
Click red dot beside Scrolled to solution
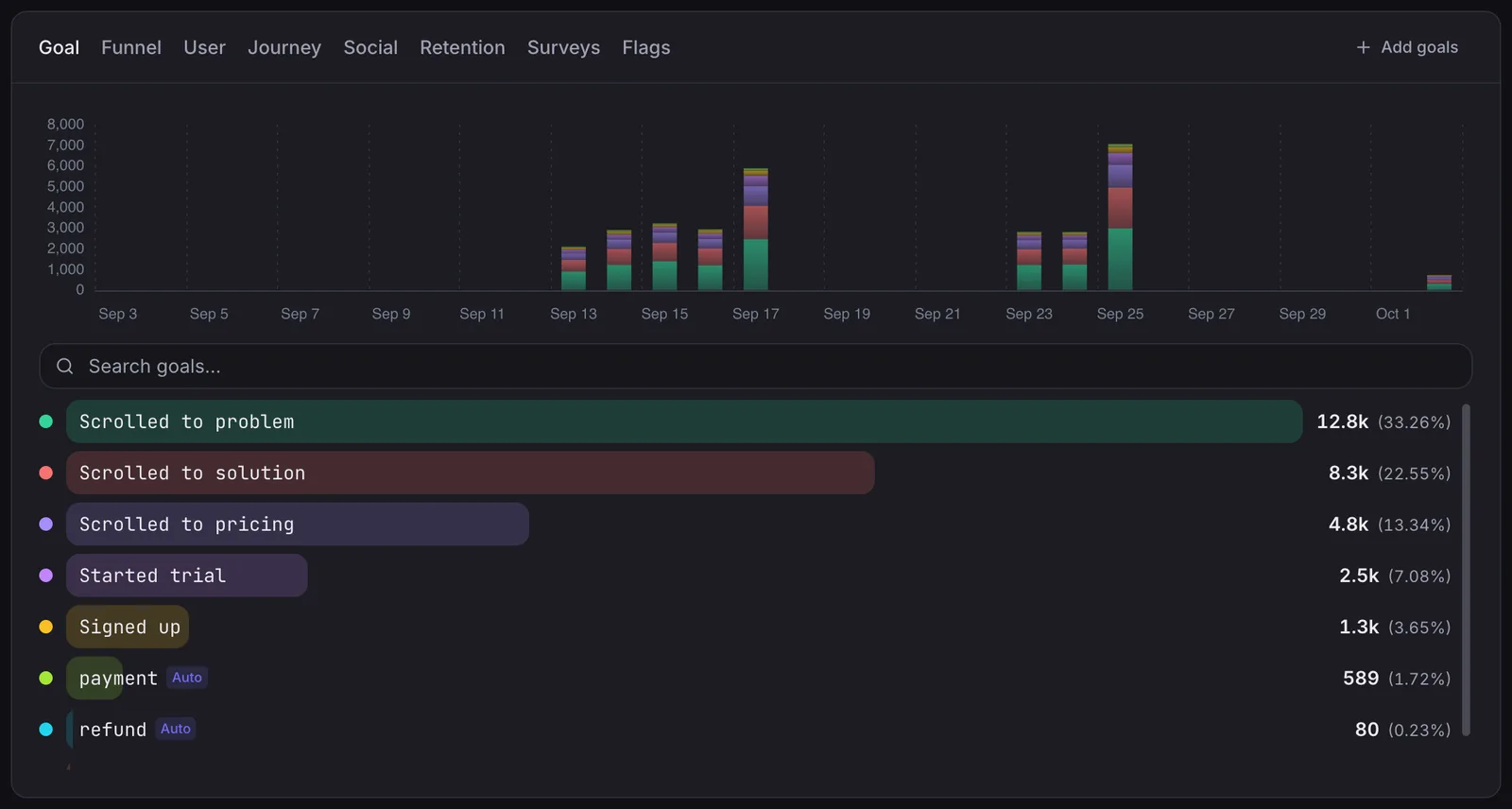click(x=45, y=473)
